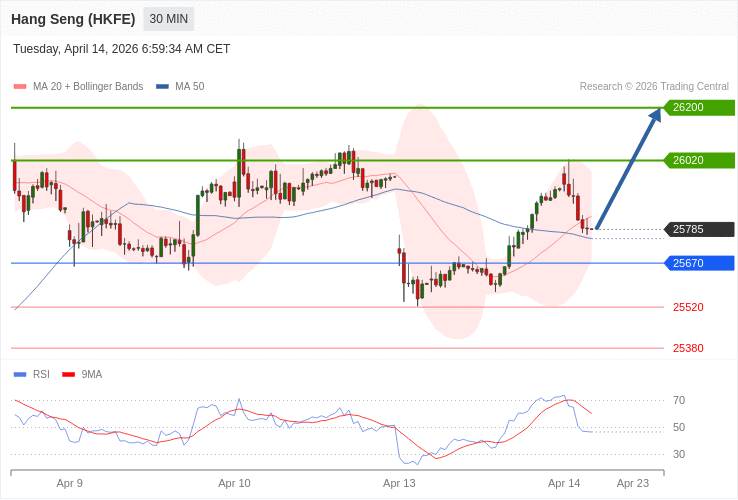
Task: Click the red 9MA legend swatch
Action: tap(68, 375)
